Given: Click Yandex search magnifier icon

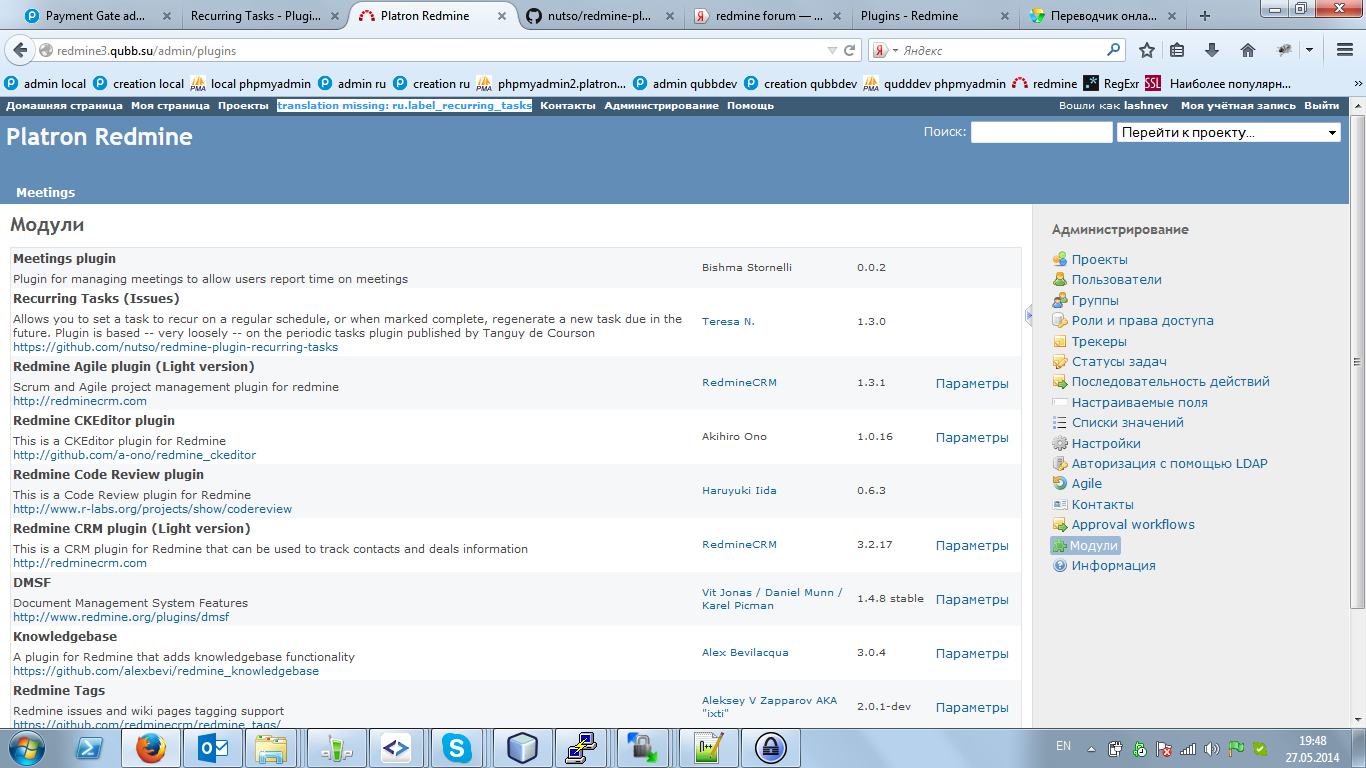Looking at the screenshot, I should pyautogui.click(x=1114, y=50).
